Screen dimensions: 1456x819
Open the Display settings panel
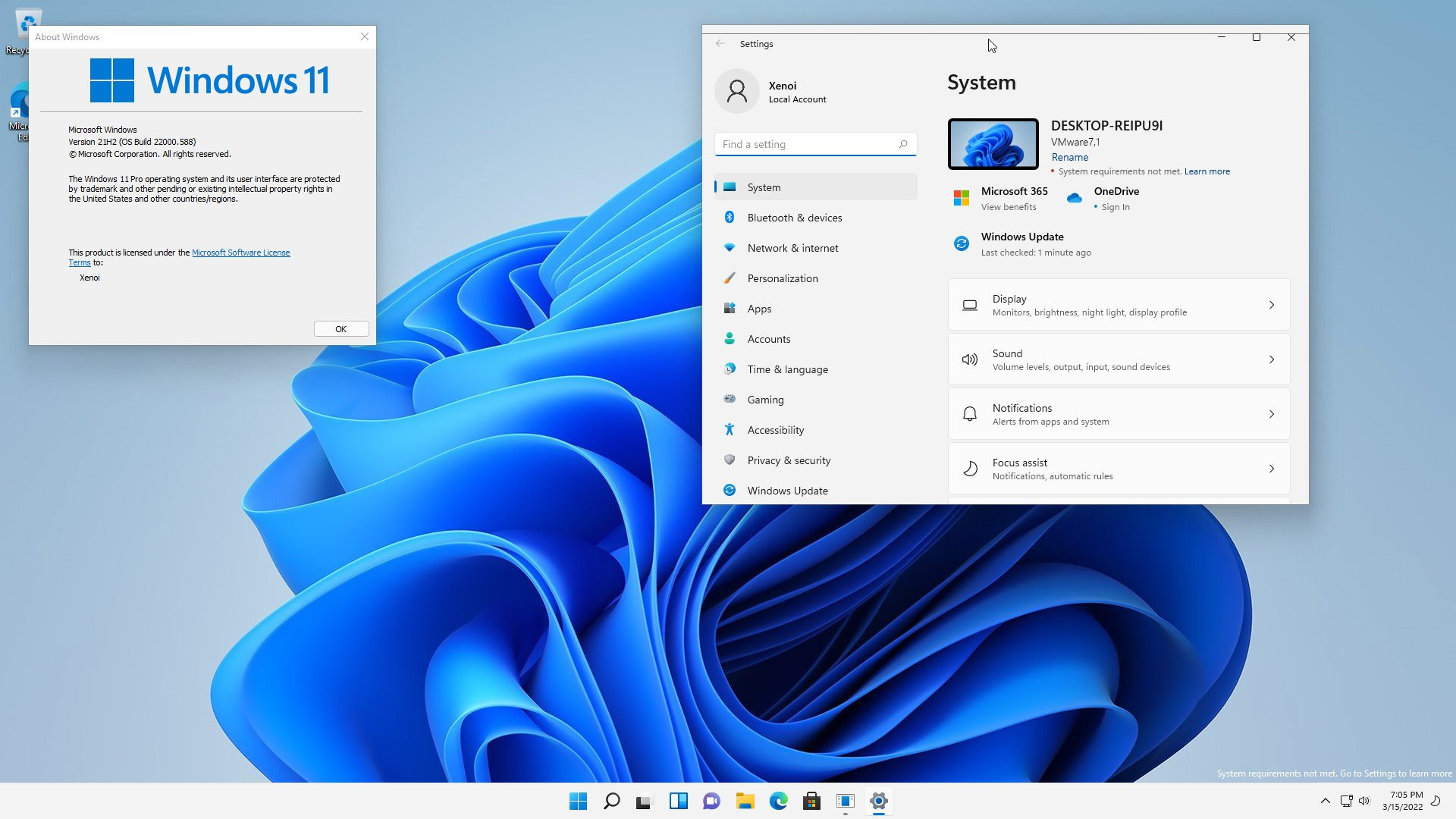[1118, 304]
